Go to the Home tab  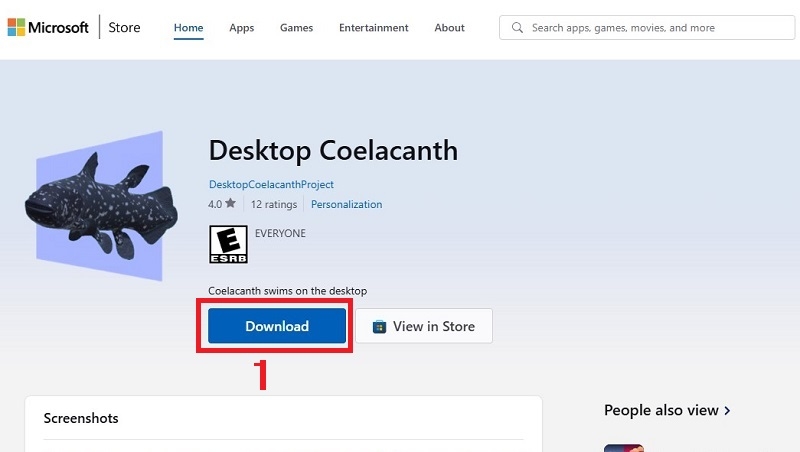pyautogui.click(x=187, y=28)
